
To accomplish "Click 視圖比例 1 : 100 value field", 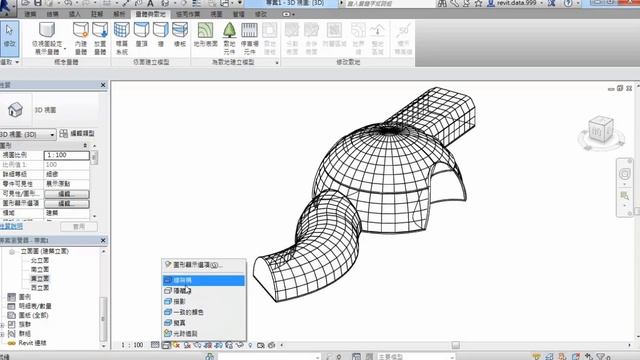I will 67,155.
